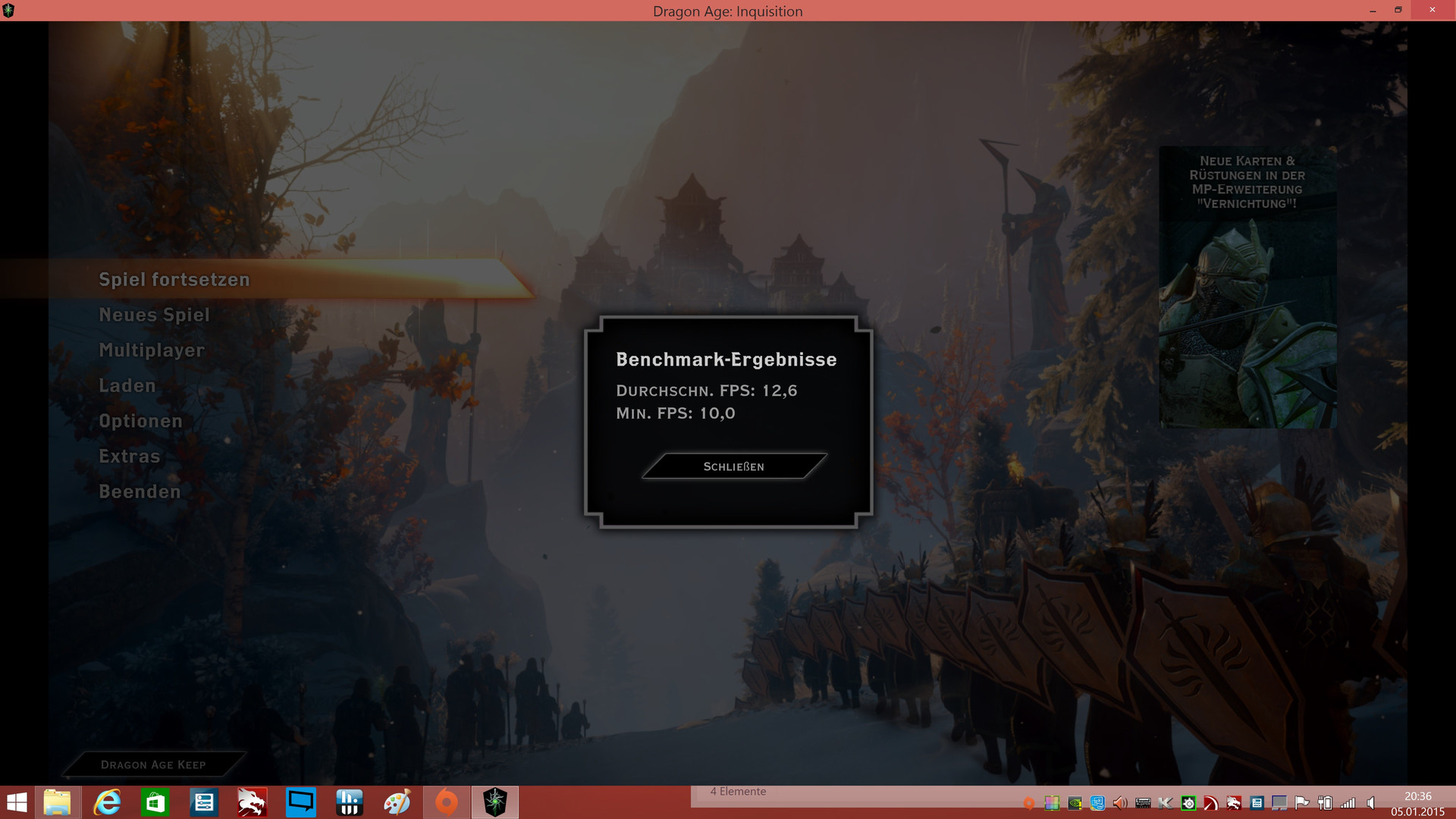The width and height of the screenshot is (1456, 819).
Task: Click the red dragon taskbar icon
Action: coord(252,802)
